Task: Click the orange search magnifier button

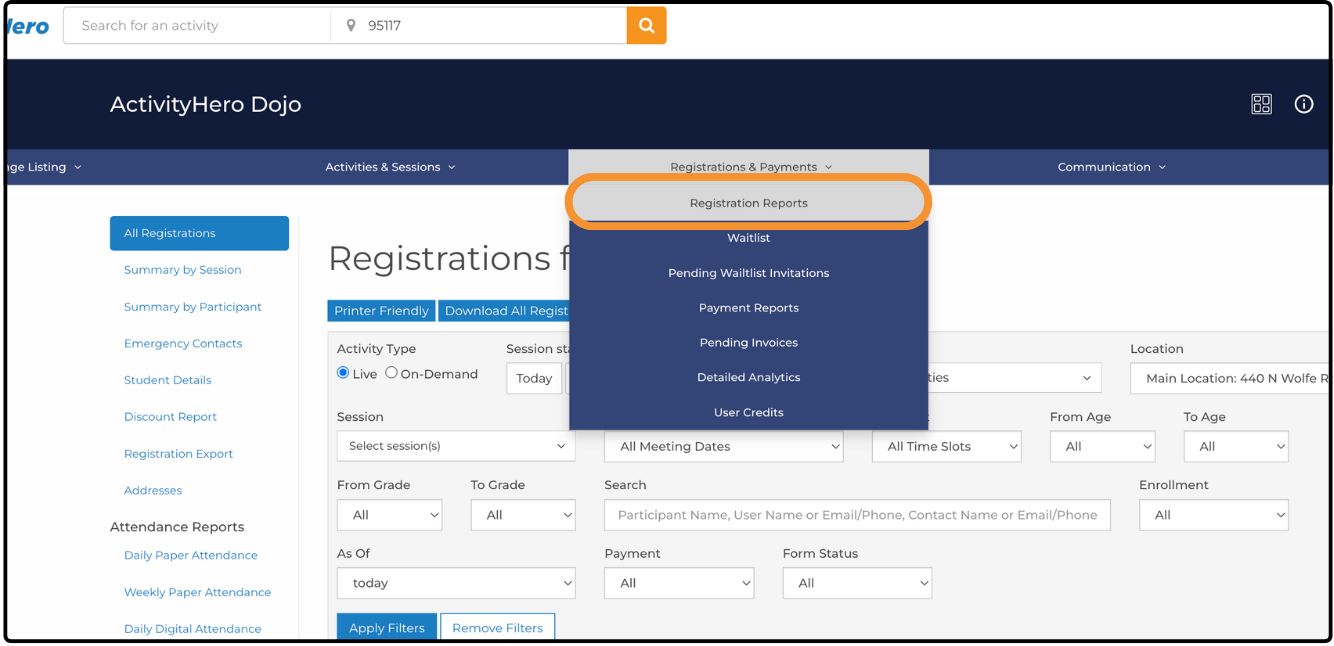Action: tap(646, 26)
